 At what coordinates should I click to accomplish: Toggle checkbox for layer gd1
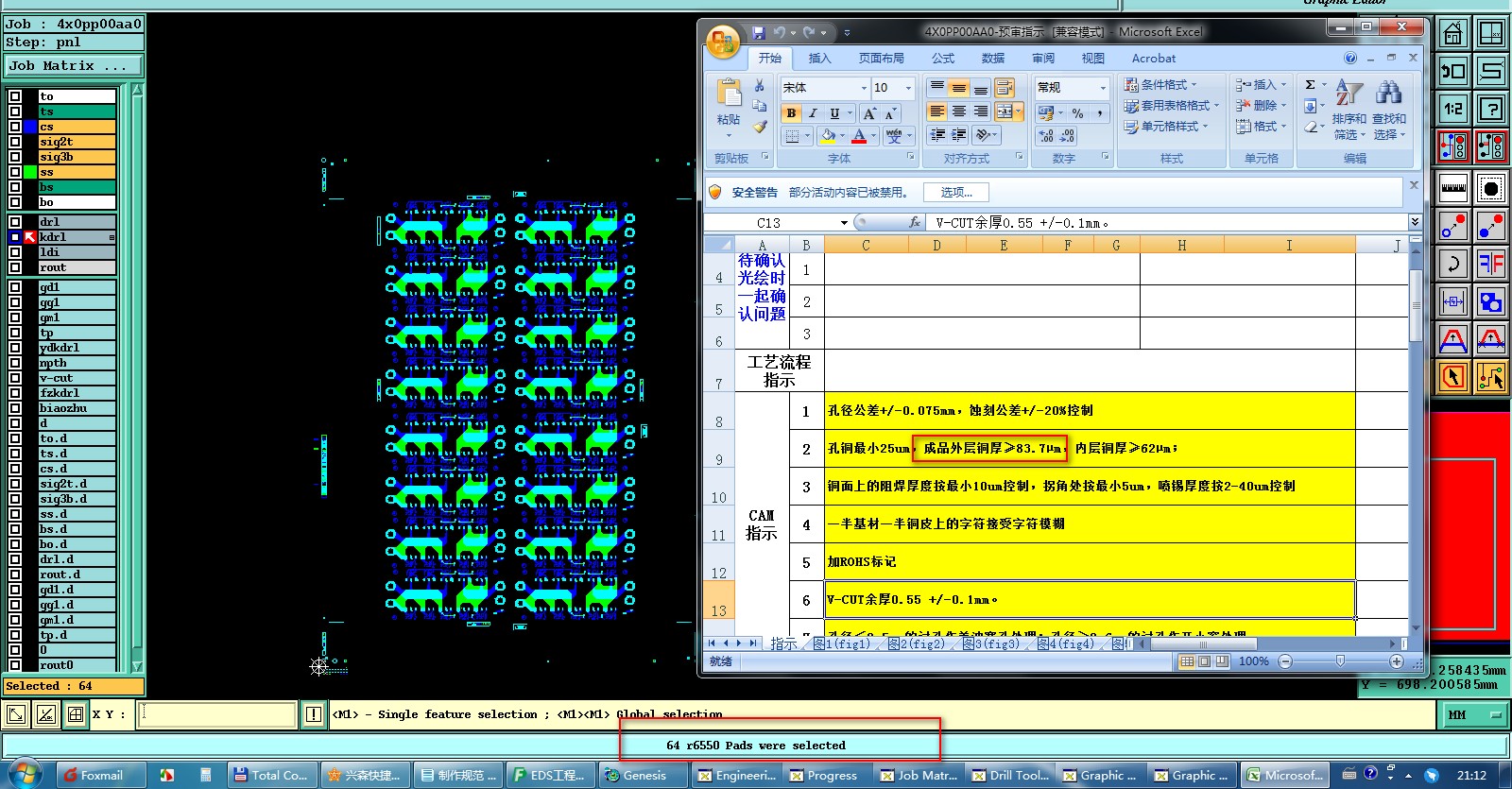point(15,287)
